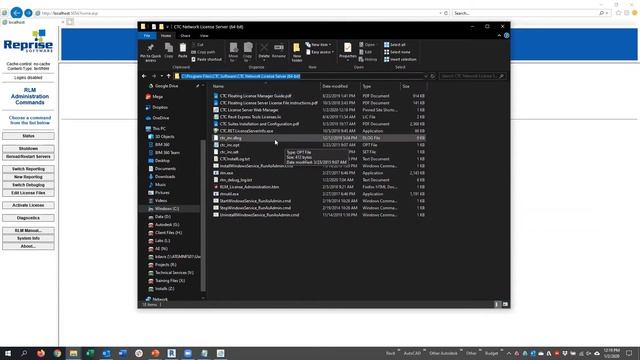This screenshot has height=360, width=640.
Task: Select the Home ribbon tab
Action: (166, 36)
